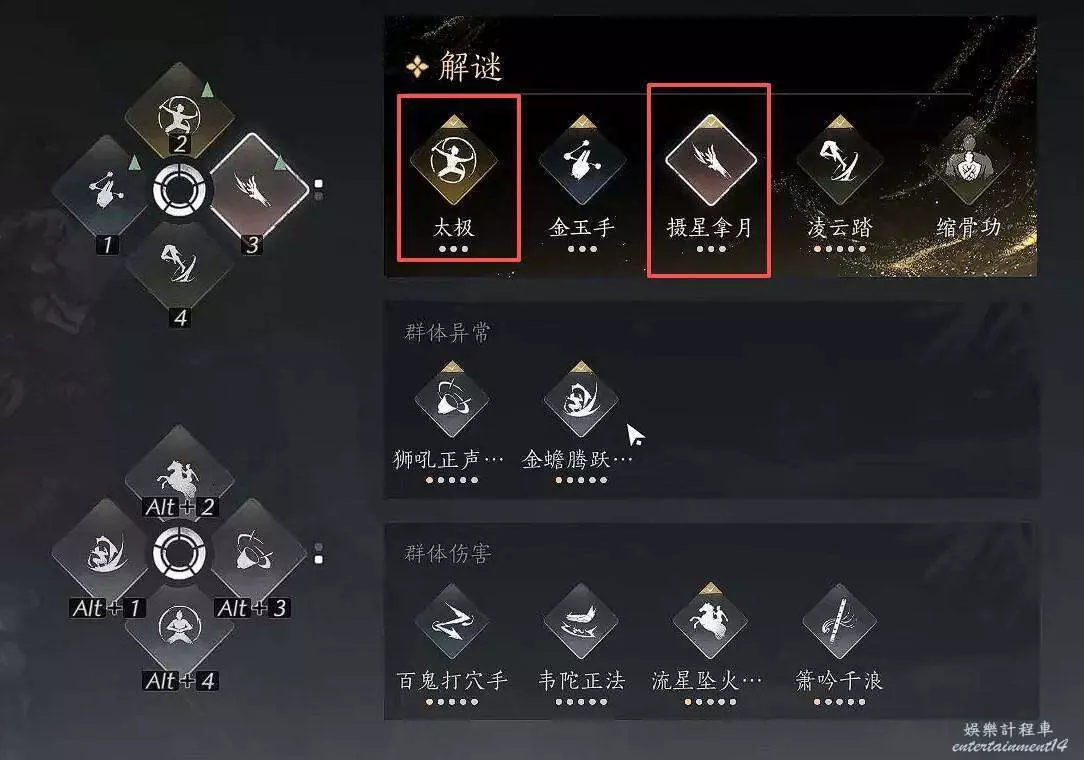
Task: Pick the 箫吟千浪 skill icon
Action: (839, 622)
